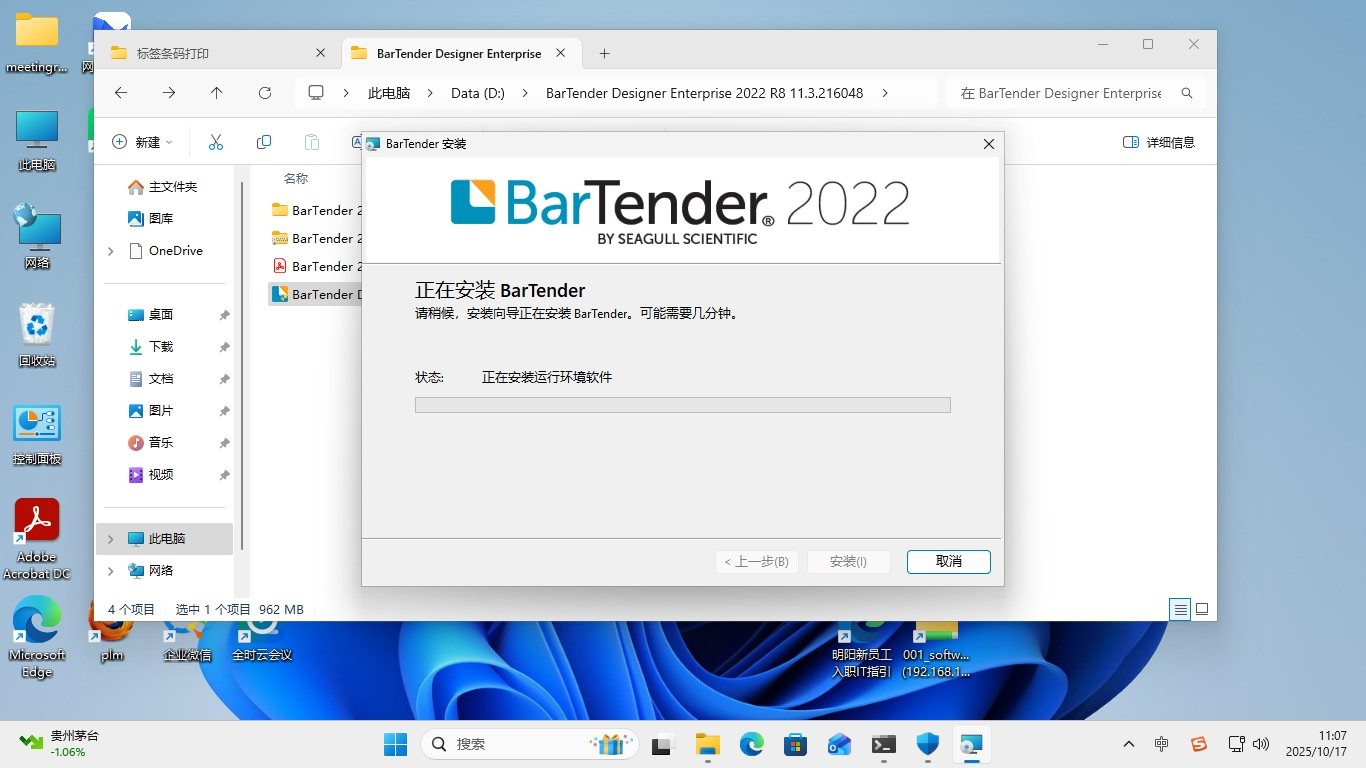Viewport: 1366px width, 768px height.
Task: Select 此电脑 in the navigation tree
Action: tap(165, 539)
